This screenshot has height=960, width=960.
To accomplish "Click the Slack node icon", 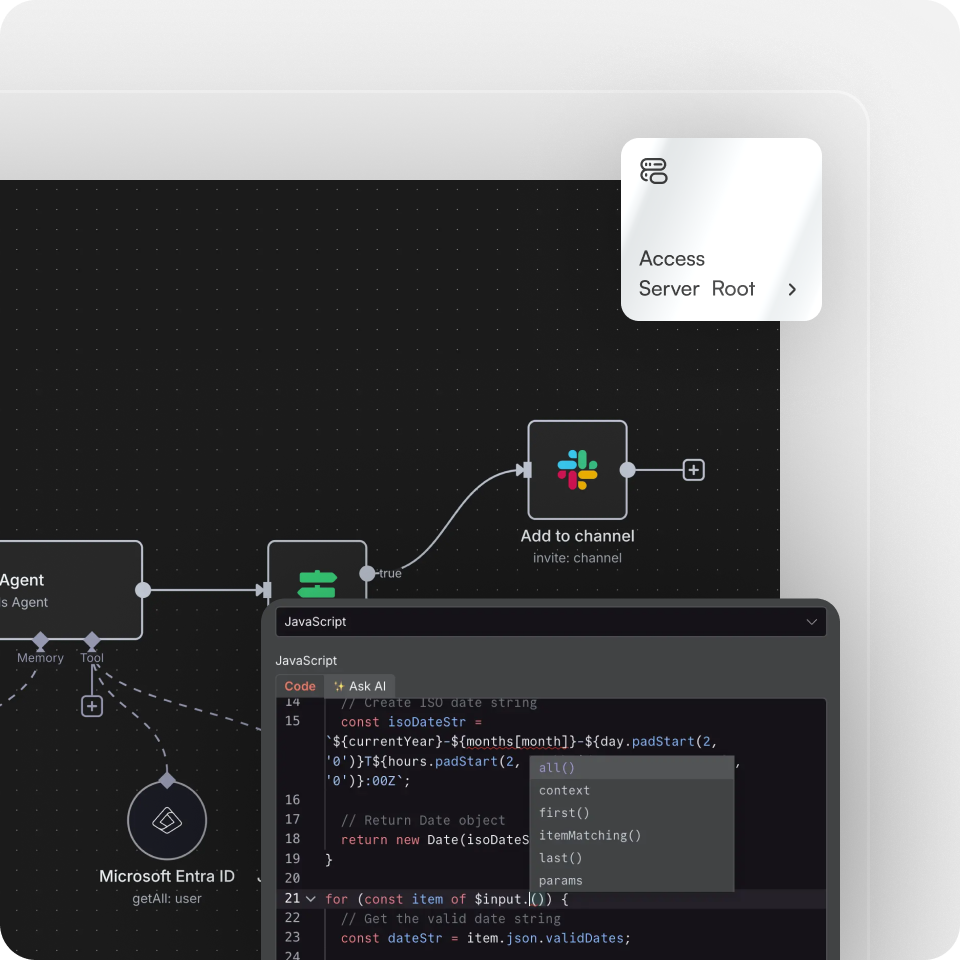I will (x=577, y=470).
